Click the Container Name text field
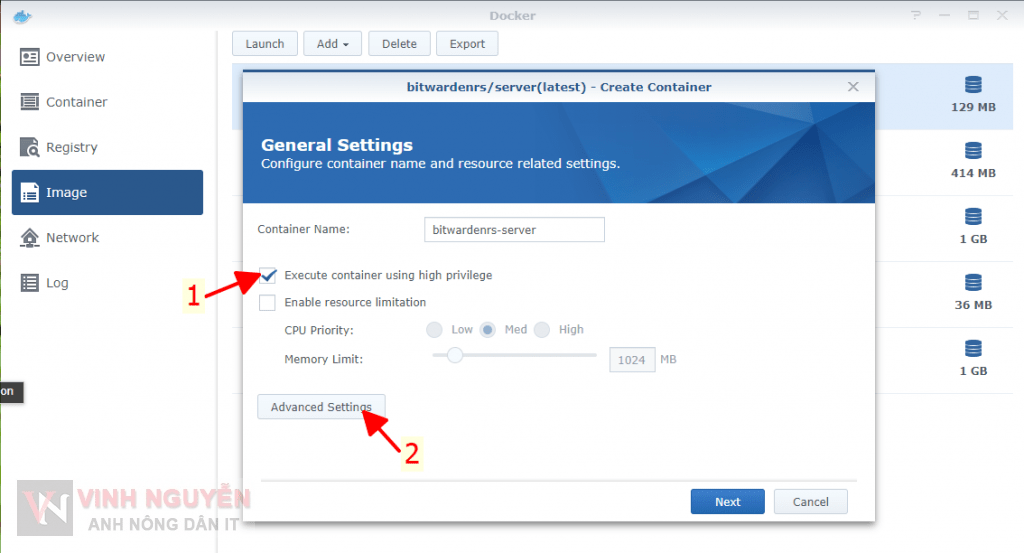Image resolution: width=1024 pixels, height=553 pixels. click(x=514, y=230)
